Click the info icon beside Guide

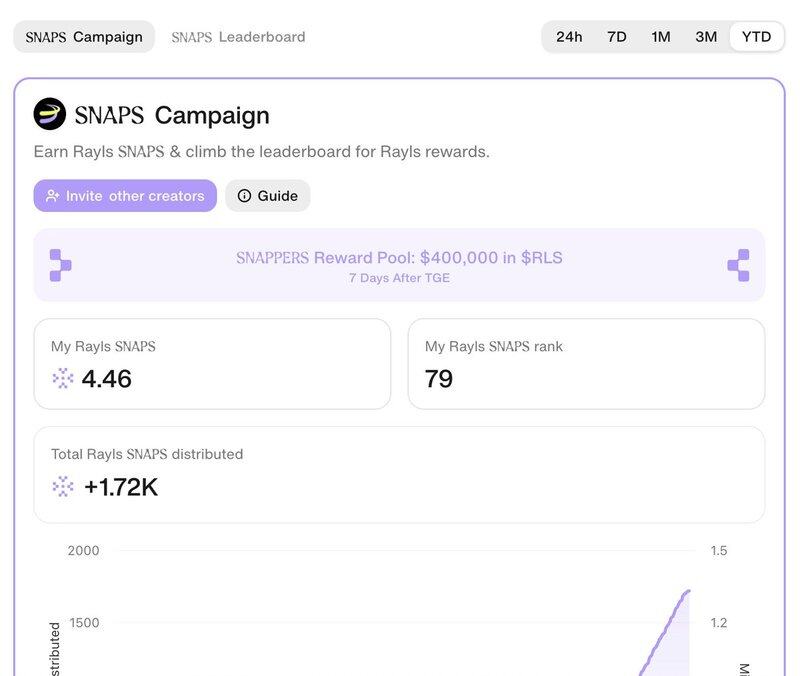(244, 195)
